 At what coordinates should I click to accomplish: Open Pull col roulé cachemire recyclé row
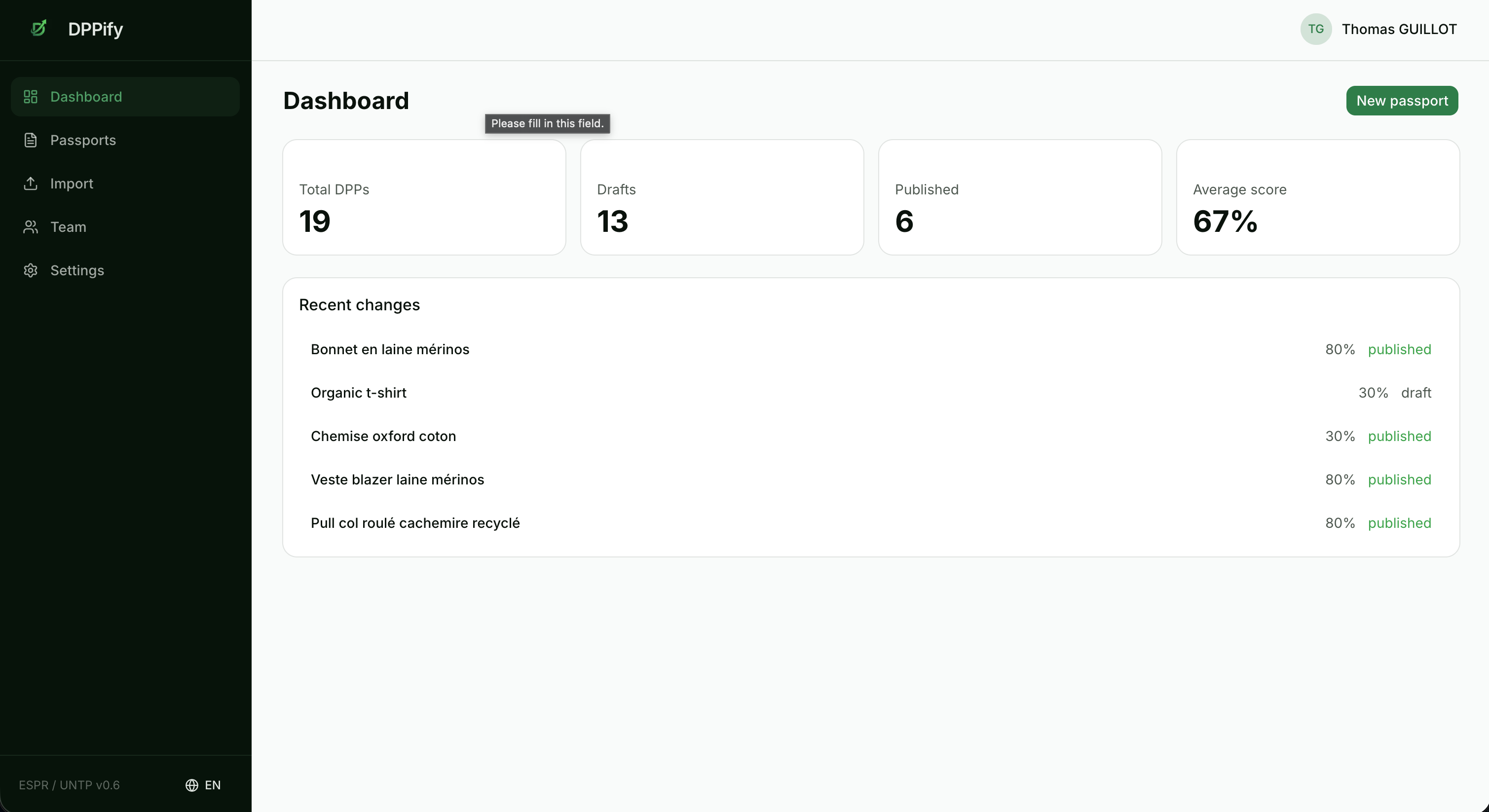click(x=415, y=522)
